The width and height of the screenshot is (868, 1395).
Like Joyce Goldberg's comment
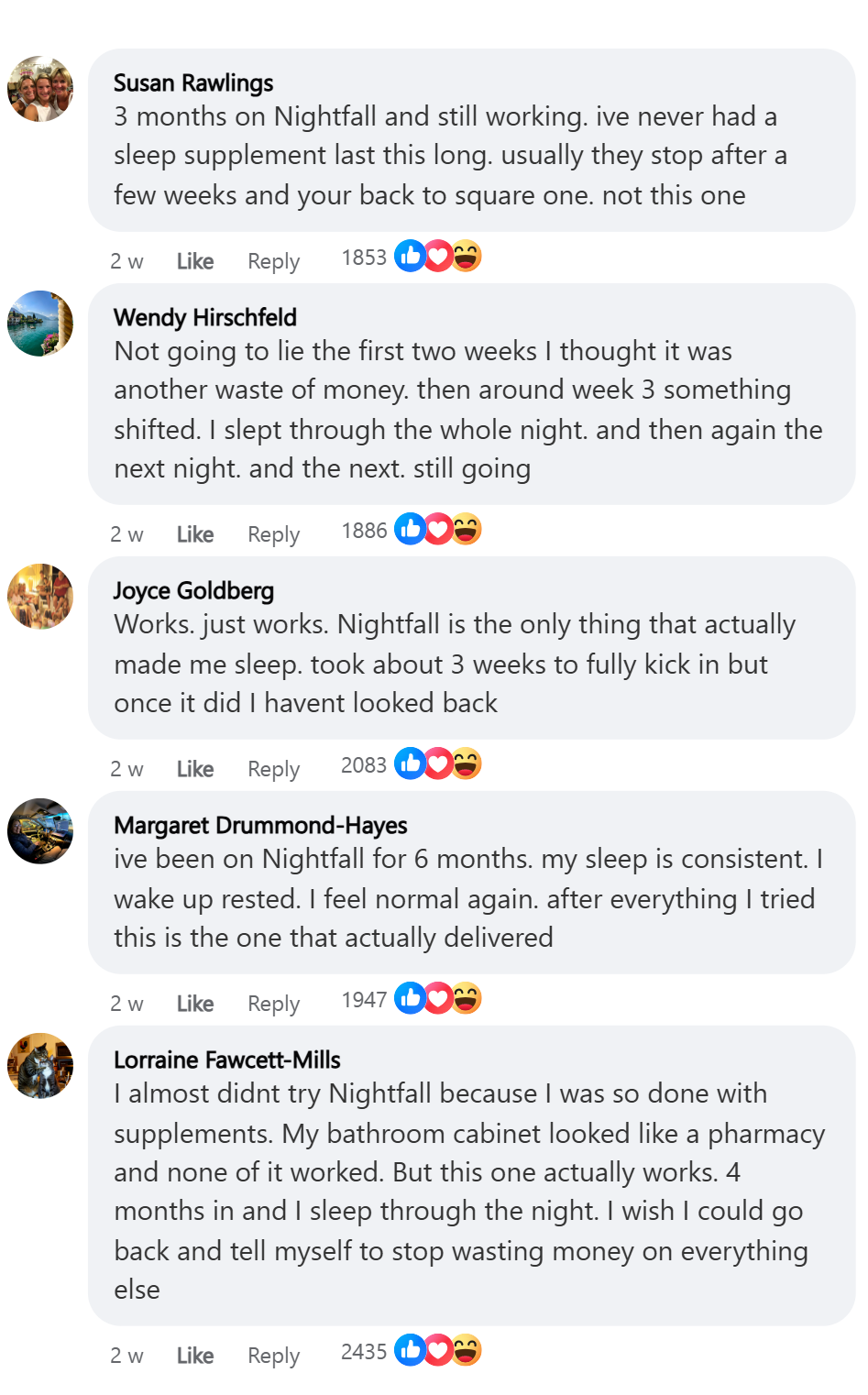click(194, 769)
